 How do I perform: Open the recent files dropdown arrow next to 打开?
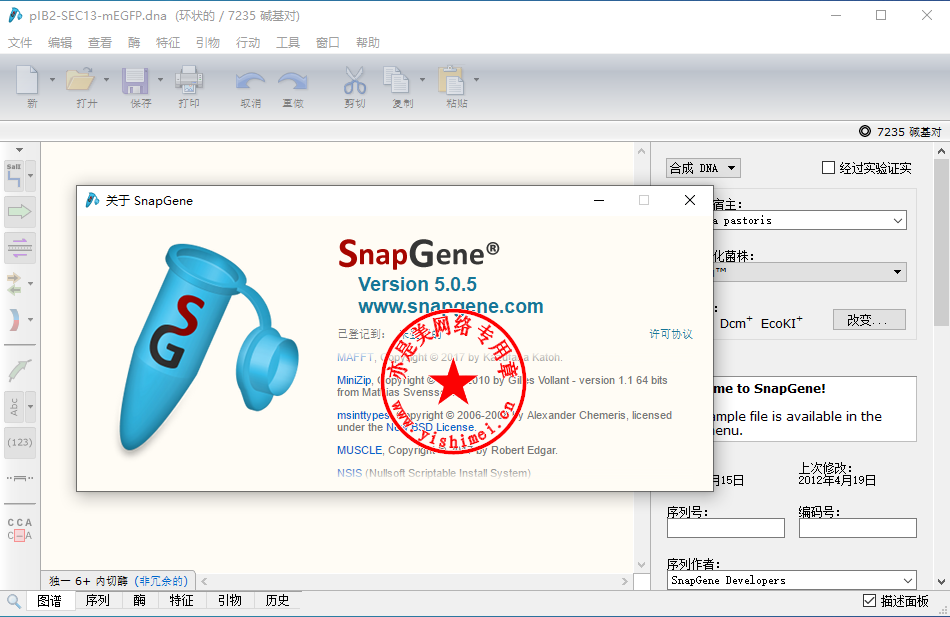[x=107, y=79]
